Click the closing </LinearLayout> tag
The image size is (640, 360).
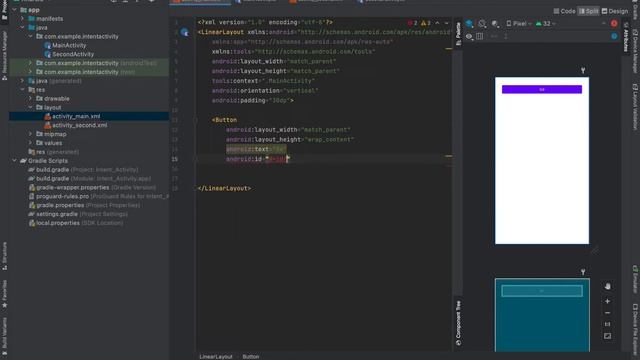click(x=224, y=189)
